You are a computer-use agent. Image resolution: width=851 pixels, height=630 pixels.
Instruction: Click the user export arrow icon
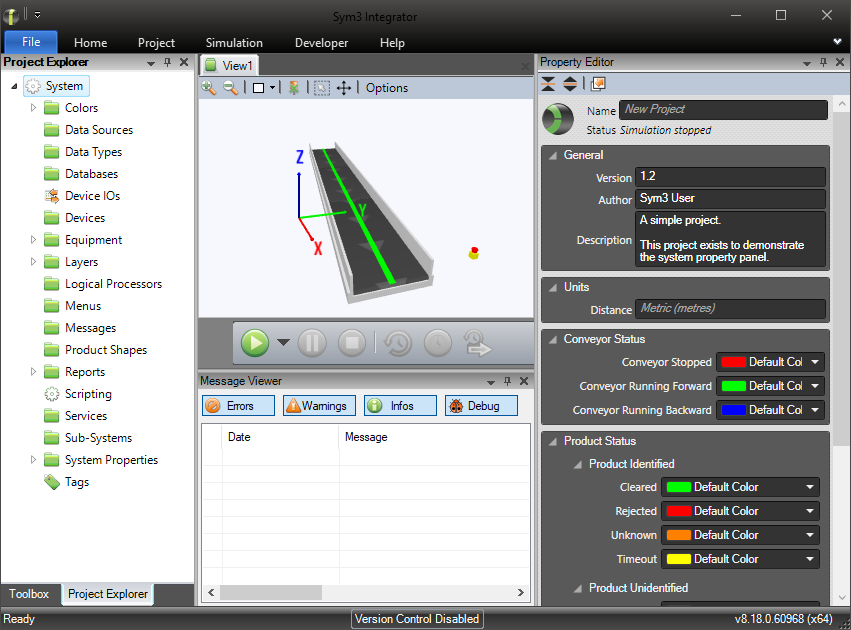point(477,343)
